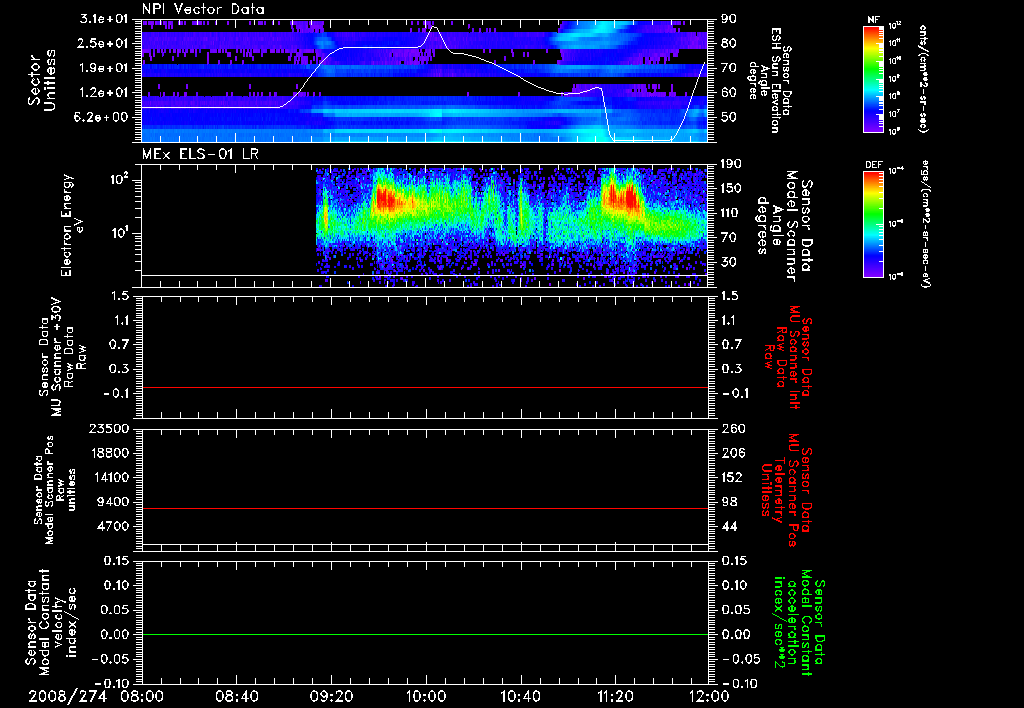Viewport: 1024px width, 708px height.
Task: Click the 206 telemetry tick label
Action: tap(731, 453)
